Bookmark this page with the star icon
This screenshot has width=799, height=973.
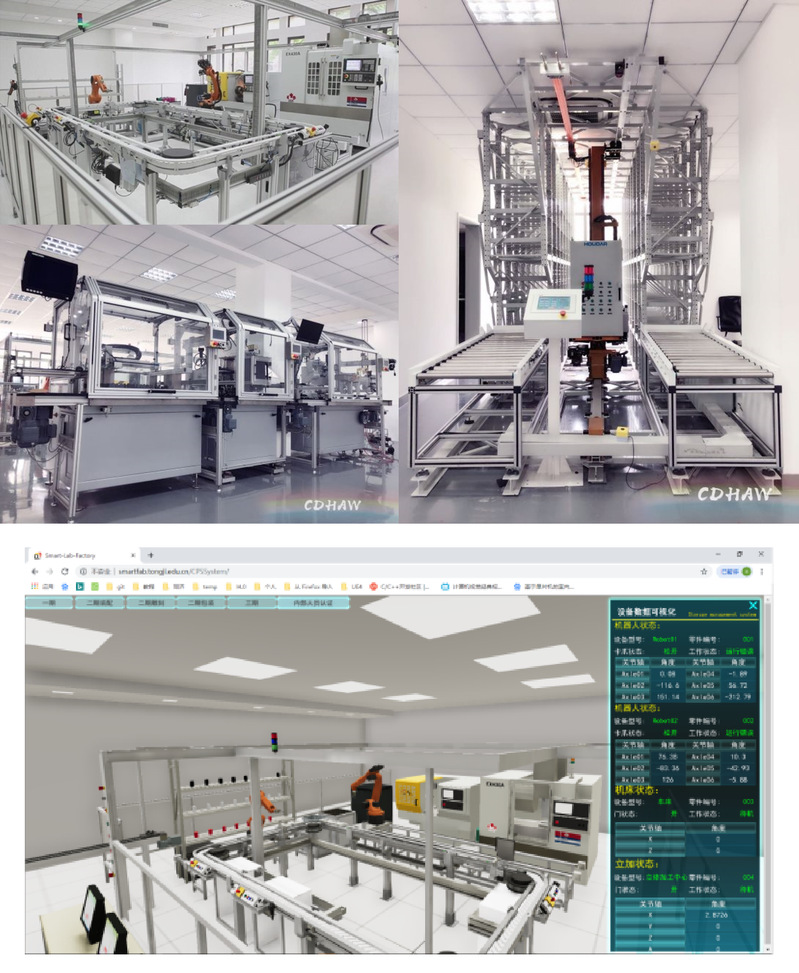click(x=704, y=571)
